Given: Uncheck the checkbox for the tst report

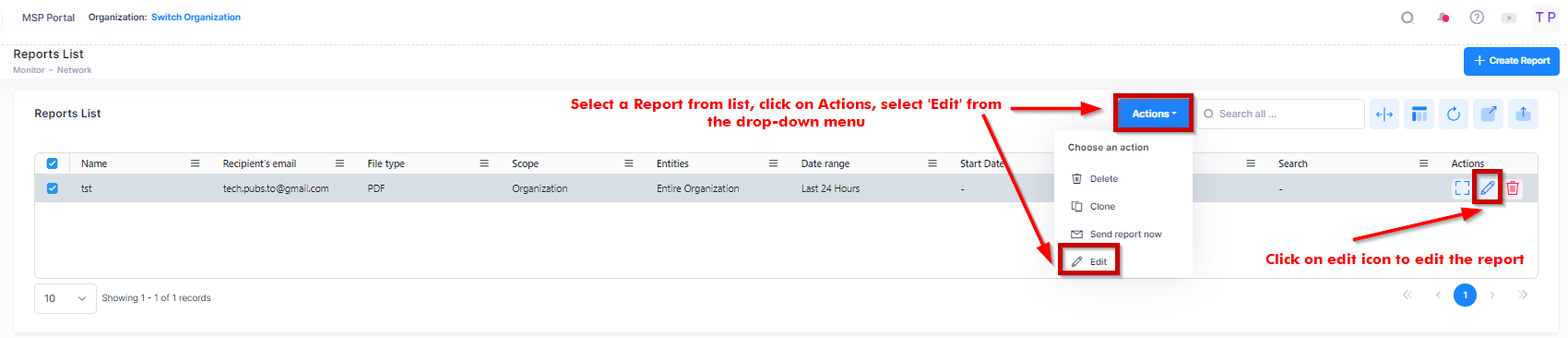Looking at the screenshot, I should click(52, 188).
